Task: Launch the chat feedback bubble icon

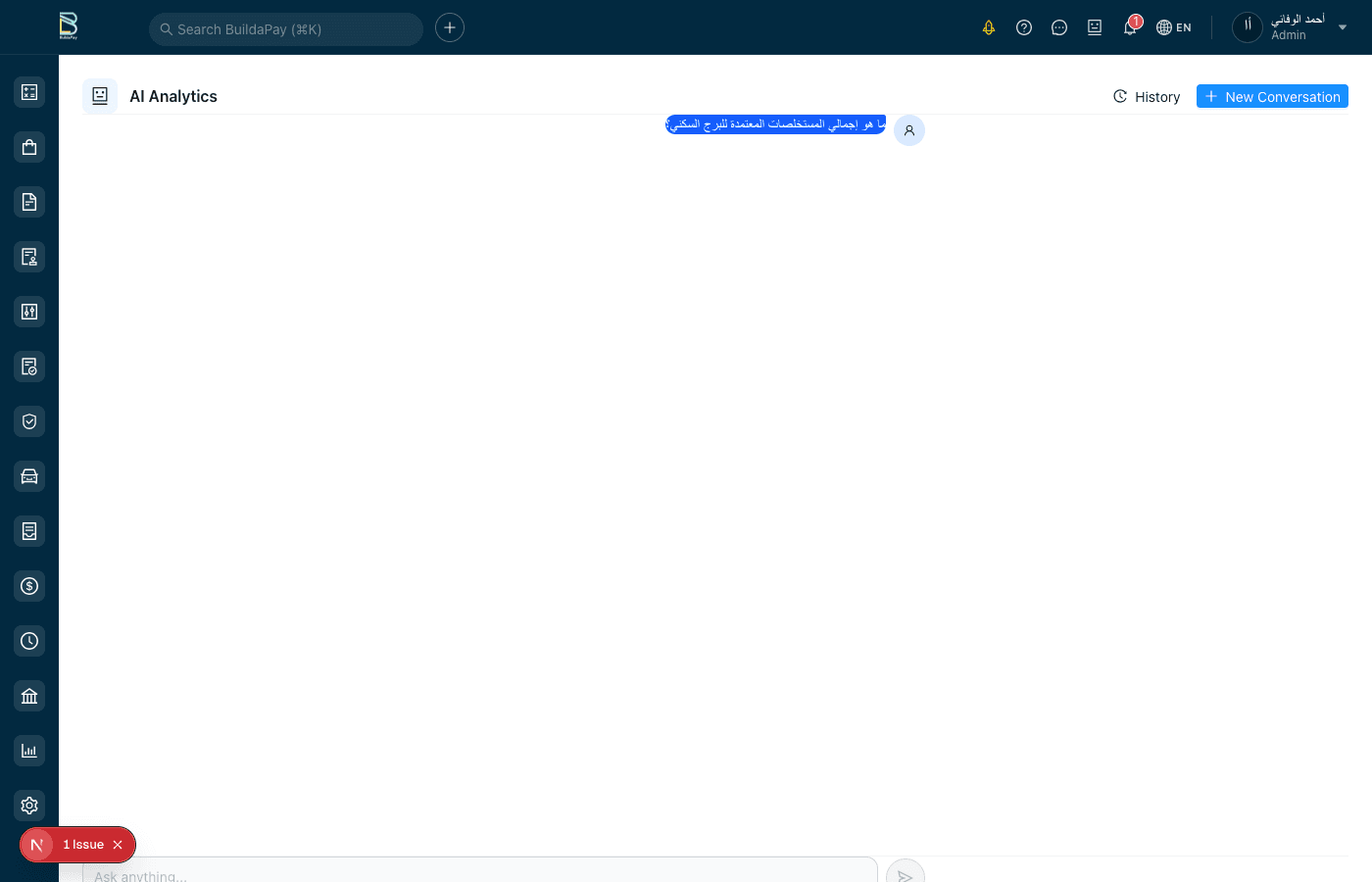Action: click(1059, 26)
